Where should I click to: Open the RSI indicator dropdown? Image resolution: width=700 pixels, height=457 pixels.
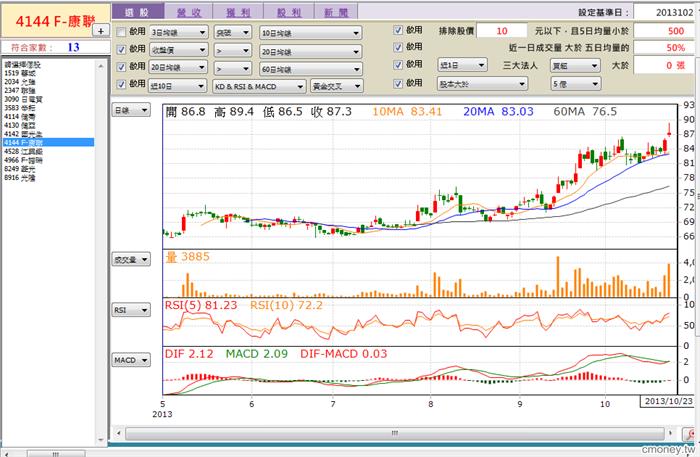pos(131,310)
